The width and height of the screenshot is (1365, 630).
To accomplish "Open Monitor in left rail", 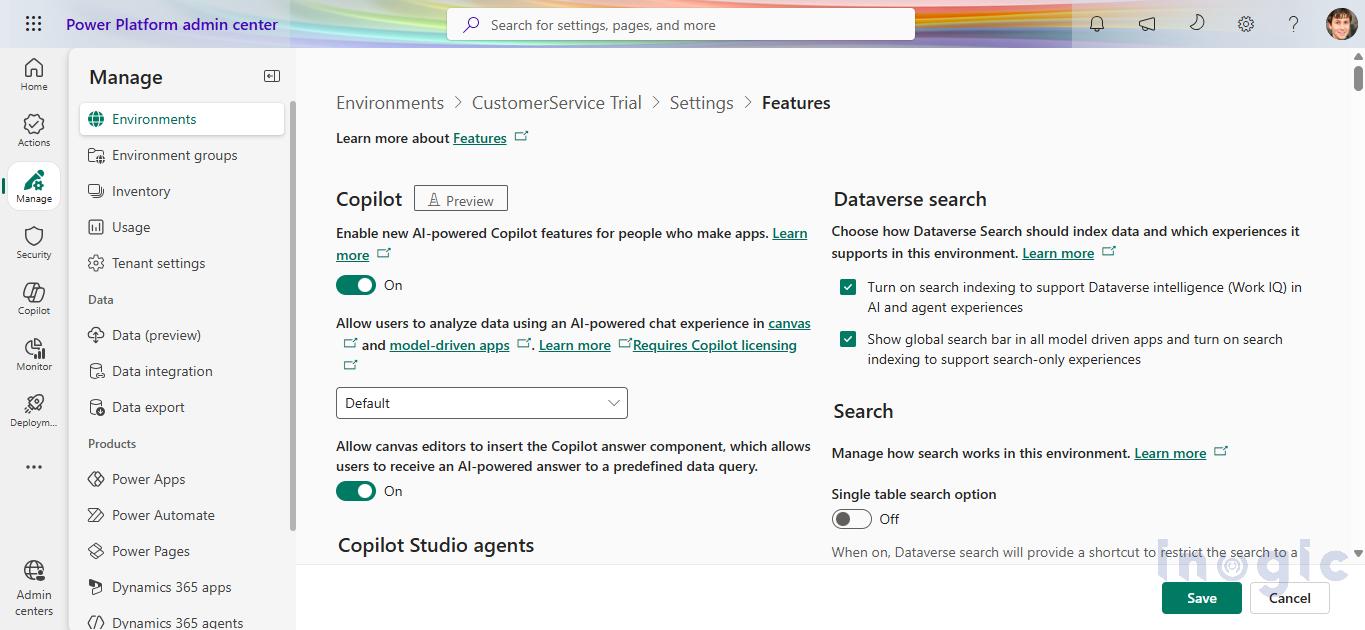I will 34,354.
